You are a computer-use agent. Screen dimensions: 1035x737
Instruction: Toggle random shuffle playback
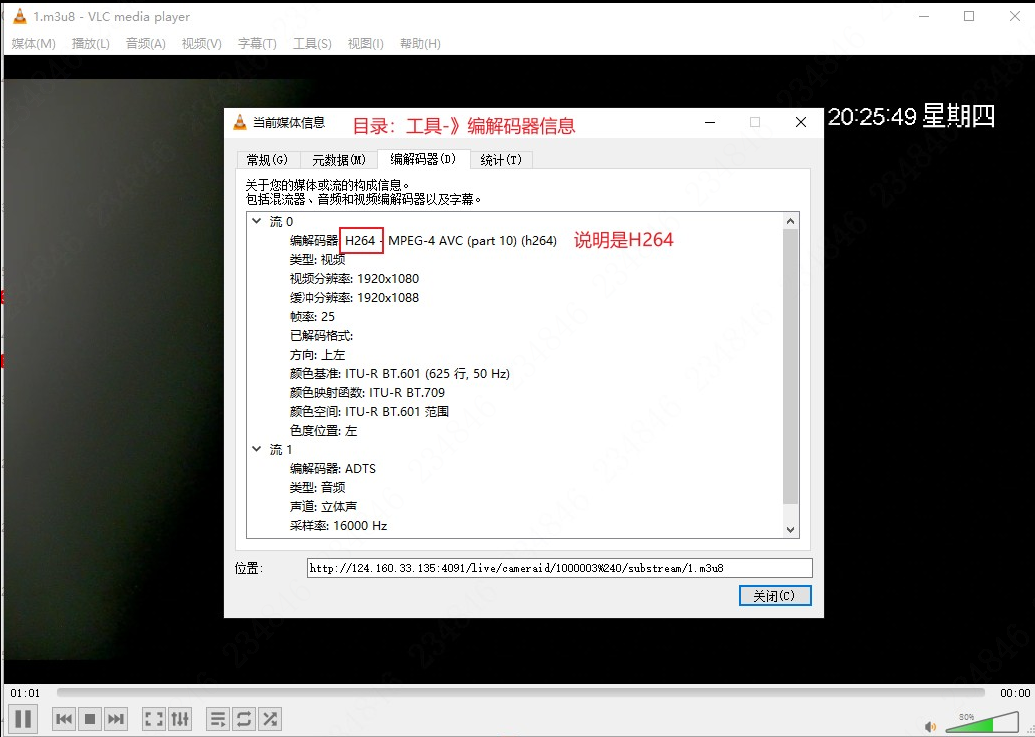tap(269, 719)
